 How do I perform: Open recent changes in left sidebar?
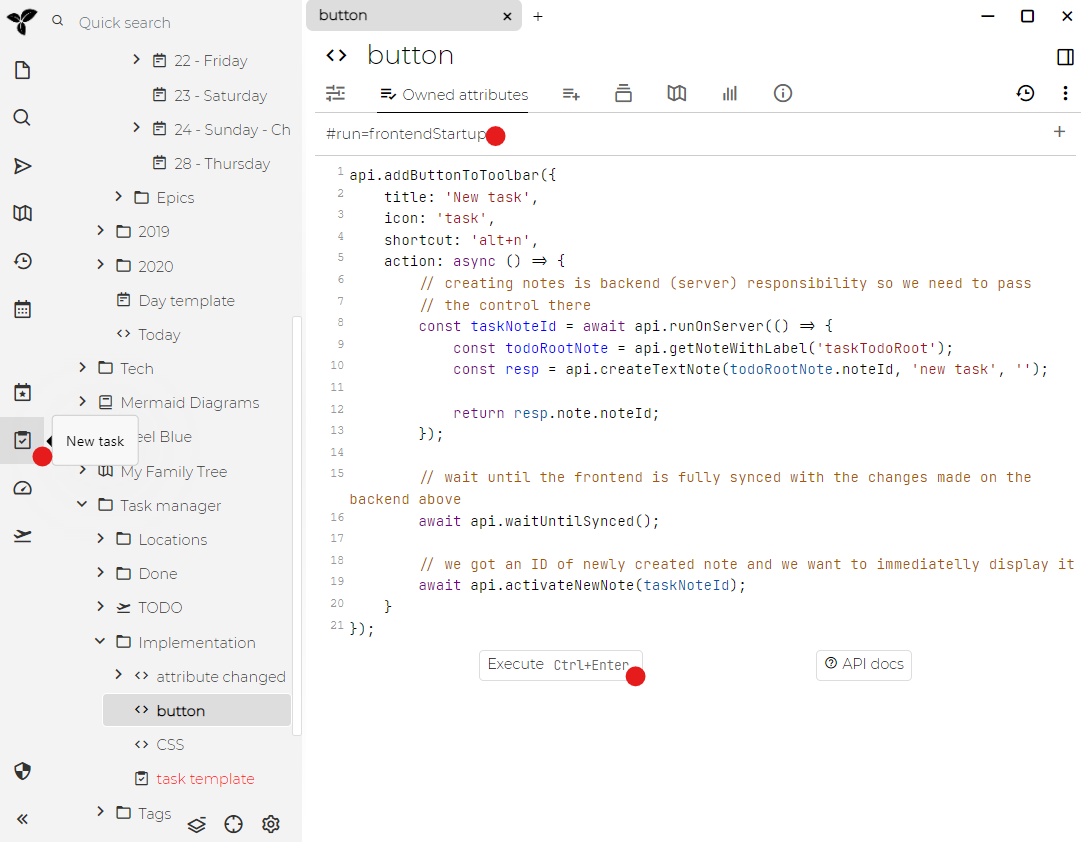coord(22,261)
